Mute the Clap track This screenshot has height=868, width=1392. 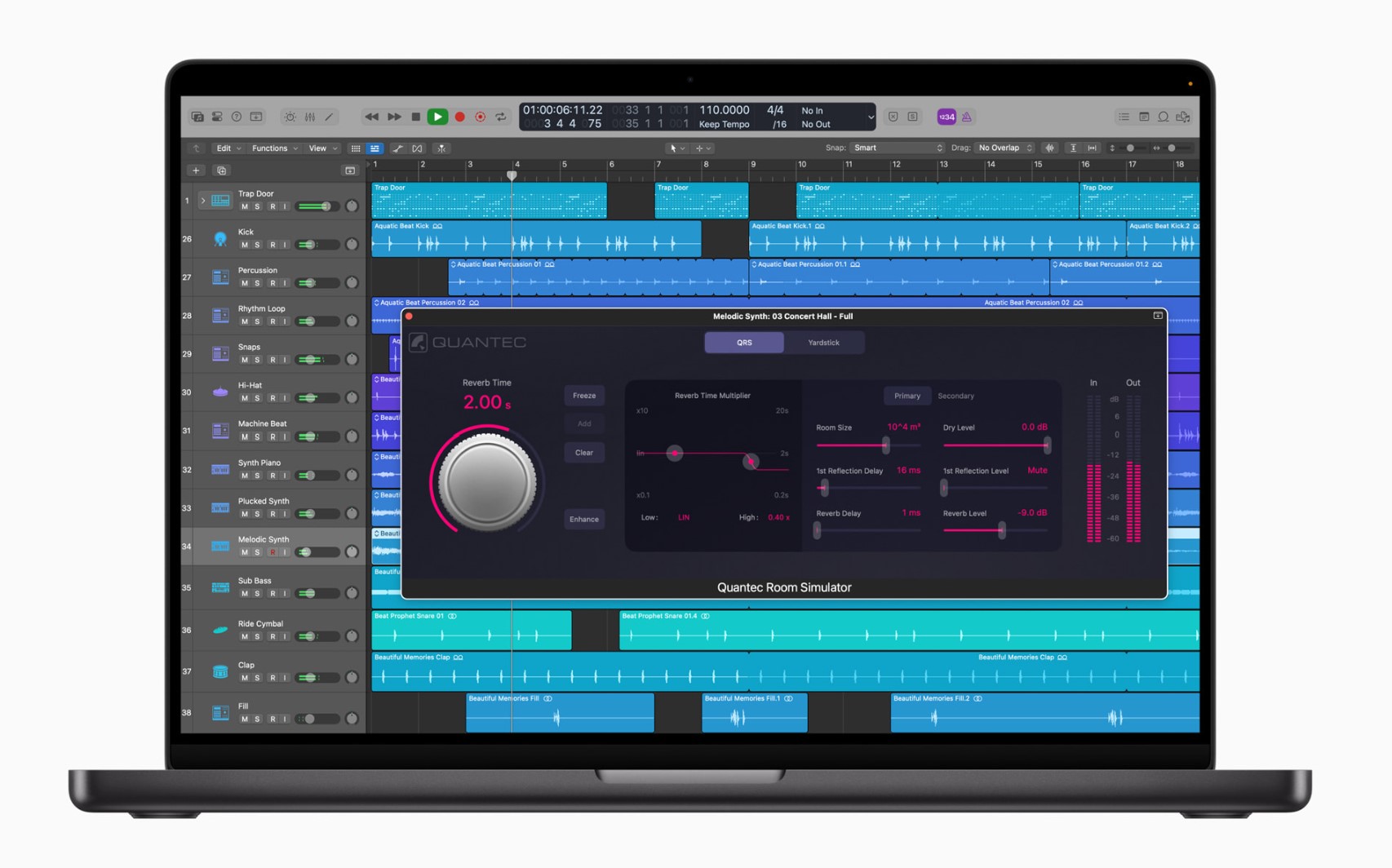click(x=245, y=678)
